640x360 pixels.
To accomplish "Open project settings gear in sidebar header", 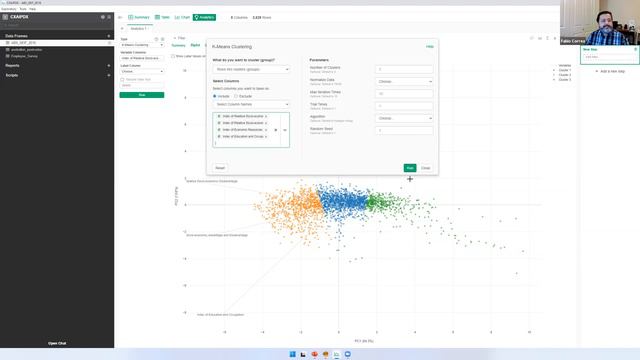I will pos(103,17).
